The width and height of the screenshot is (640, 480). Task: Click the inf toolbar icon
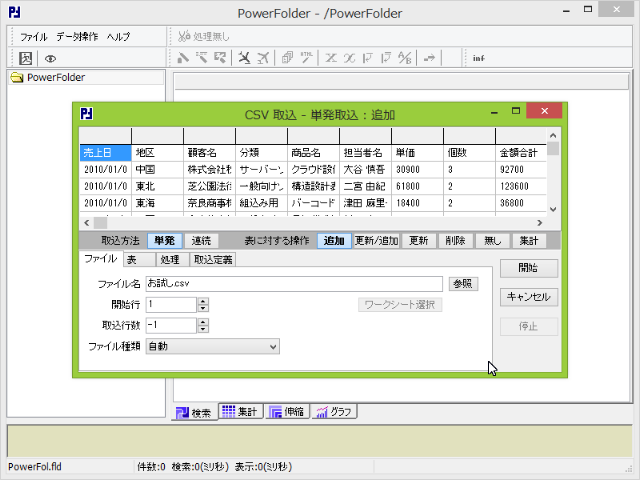pyautogui.click(x=478, y=58)
